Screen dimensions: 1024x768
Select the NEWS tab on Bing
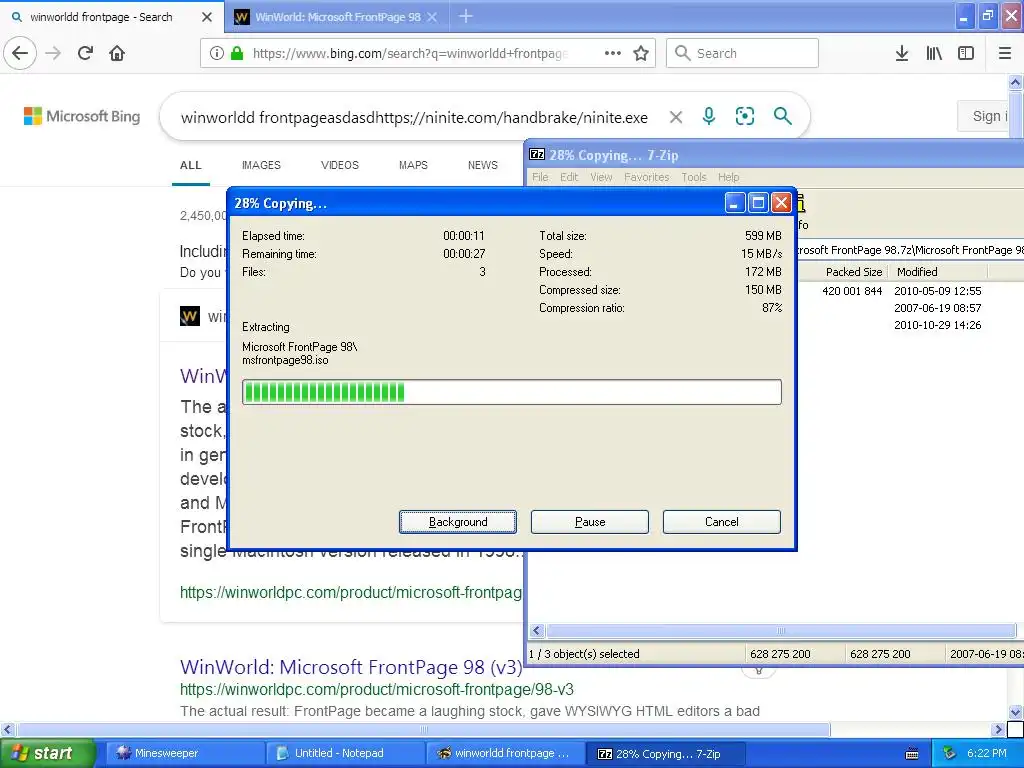483,165
